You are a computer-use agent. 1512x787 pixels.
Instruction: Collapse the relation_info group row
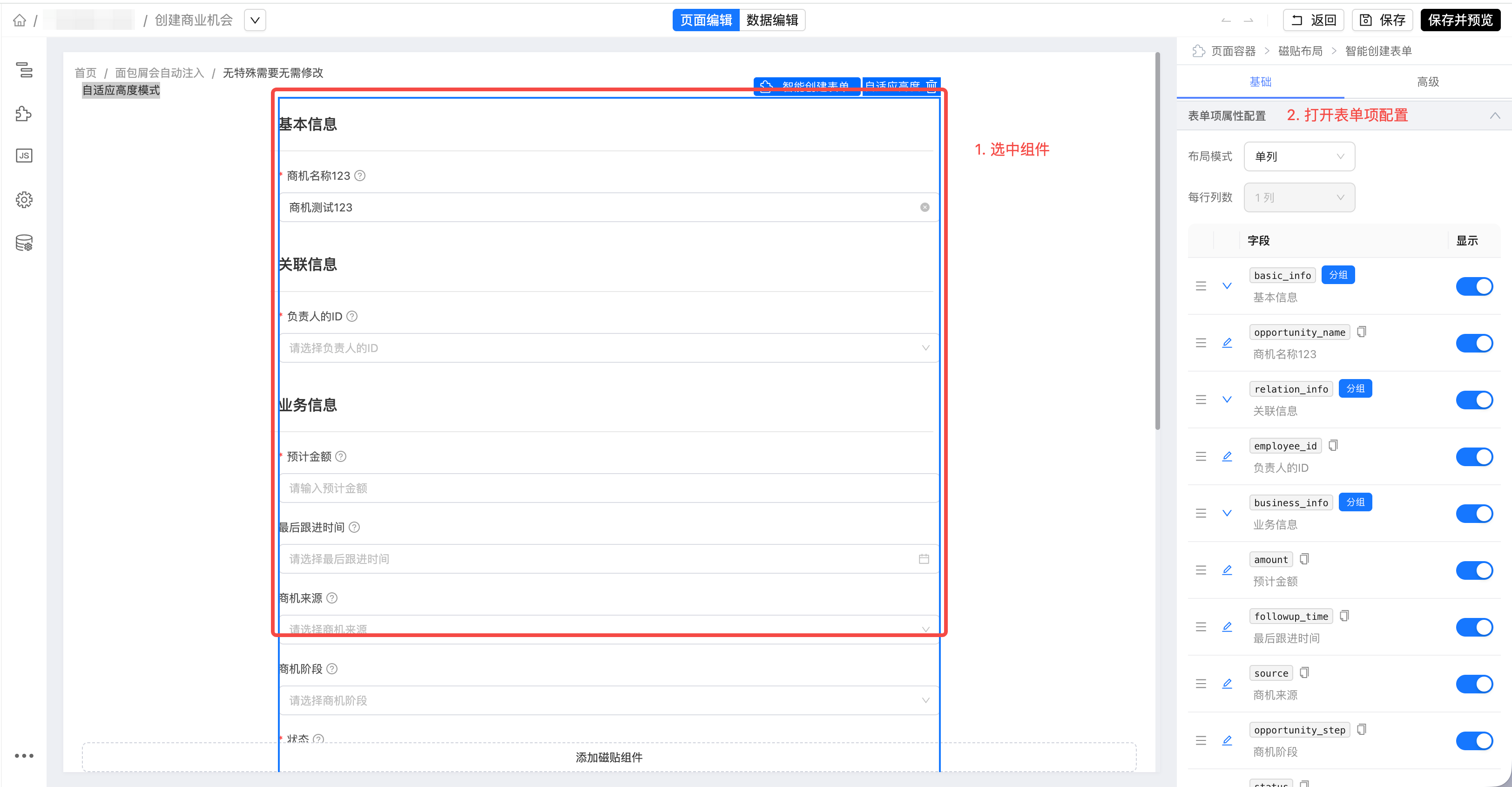coord(1227,400)
